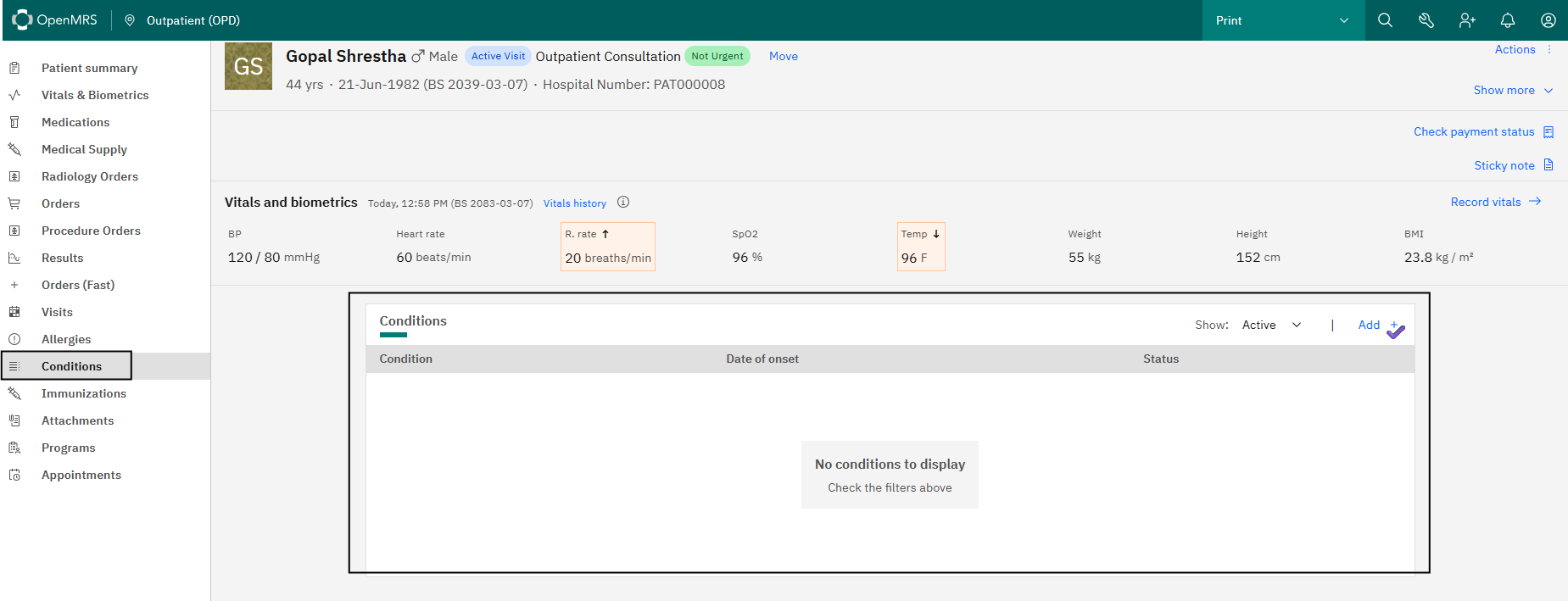Viewport: 1568px width, 601px height.
Task: Click the Orders shopping cart icon
Action: click(x=14, y=203)
